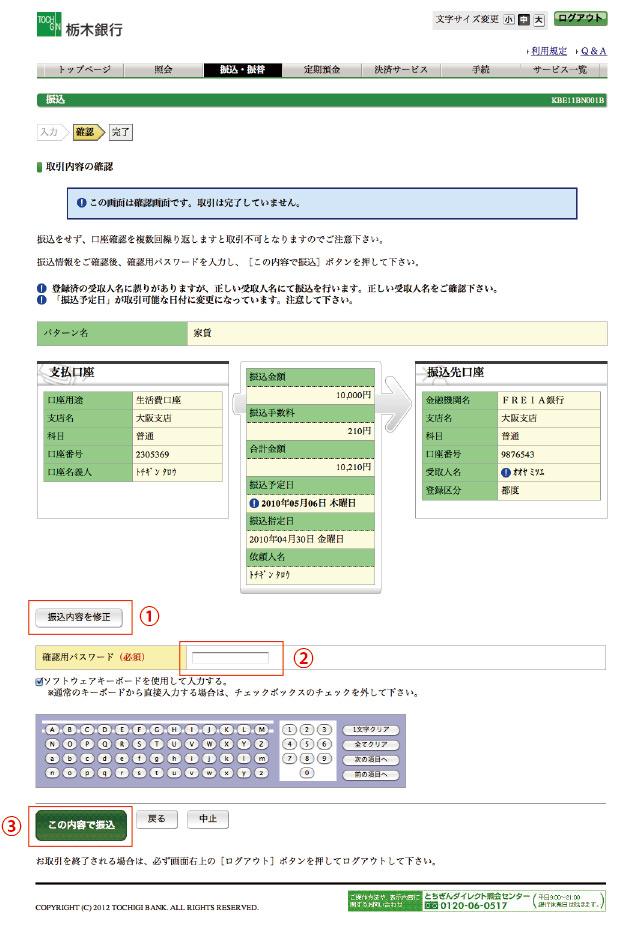
Task: Open the サービス一覧 tab
Action: [x=560, y=69]
